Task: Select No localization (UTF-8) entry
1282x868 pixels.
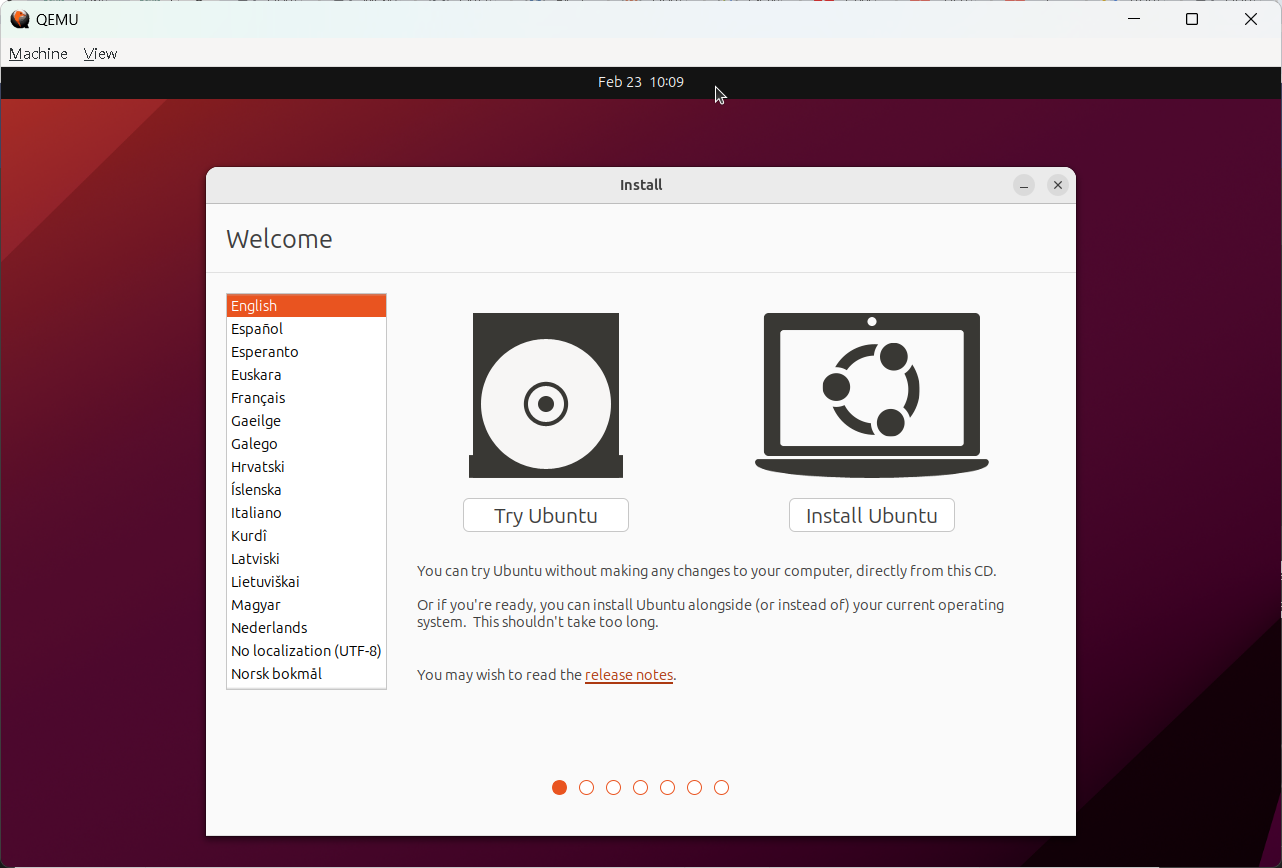Action: click(x=306, y=651)
